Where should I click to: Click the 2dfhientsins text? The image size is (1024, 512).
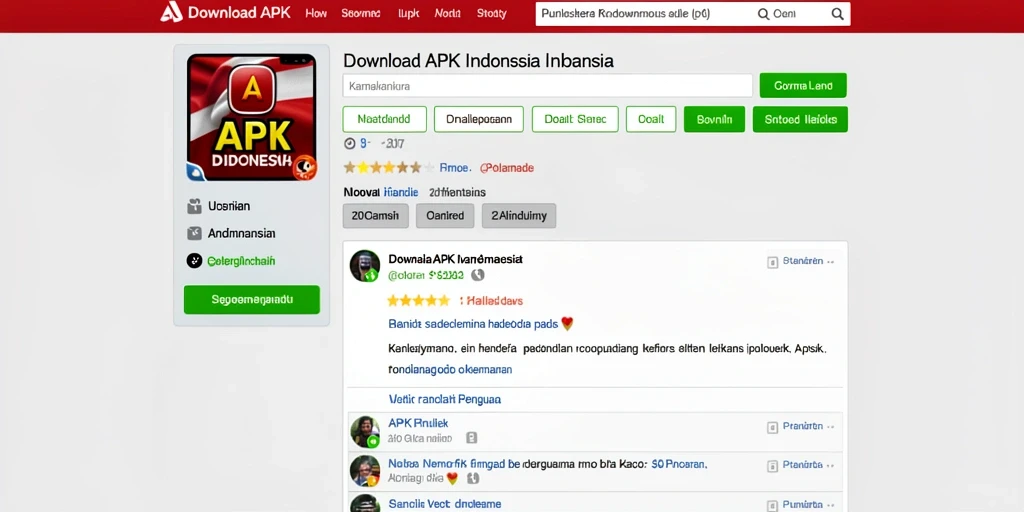point(457,193)
